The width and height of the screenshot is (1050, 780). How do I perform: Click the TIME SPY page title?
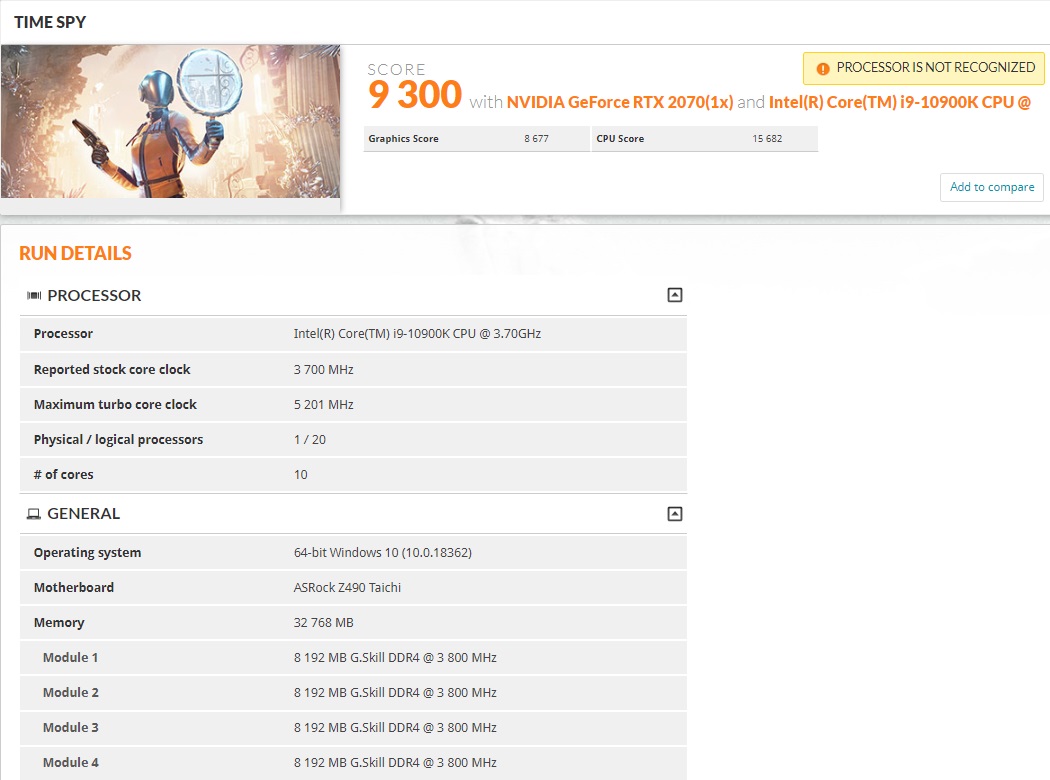tap(50, 22)
